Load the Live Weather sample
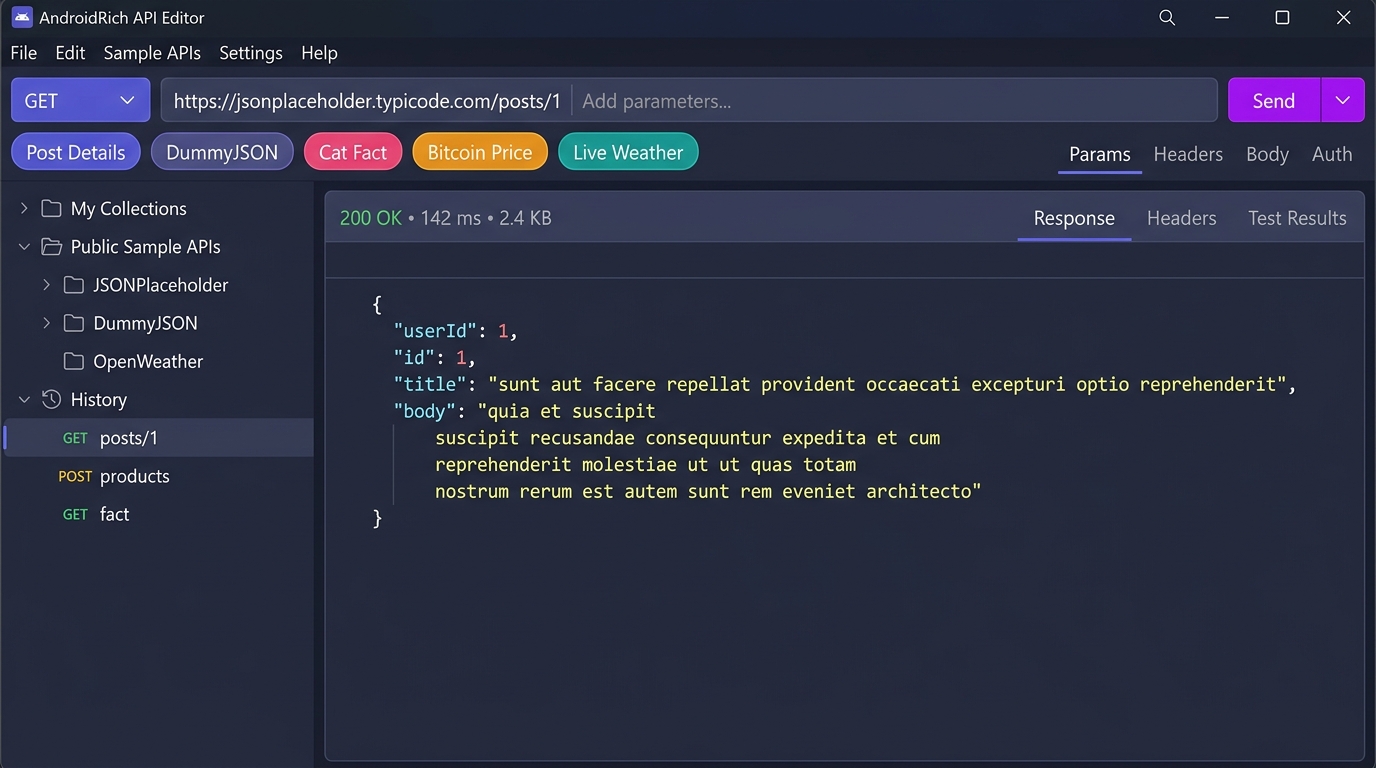Viewport: 1376px width, 768px height. point(628,152)
